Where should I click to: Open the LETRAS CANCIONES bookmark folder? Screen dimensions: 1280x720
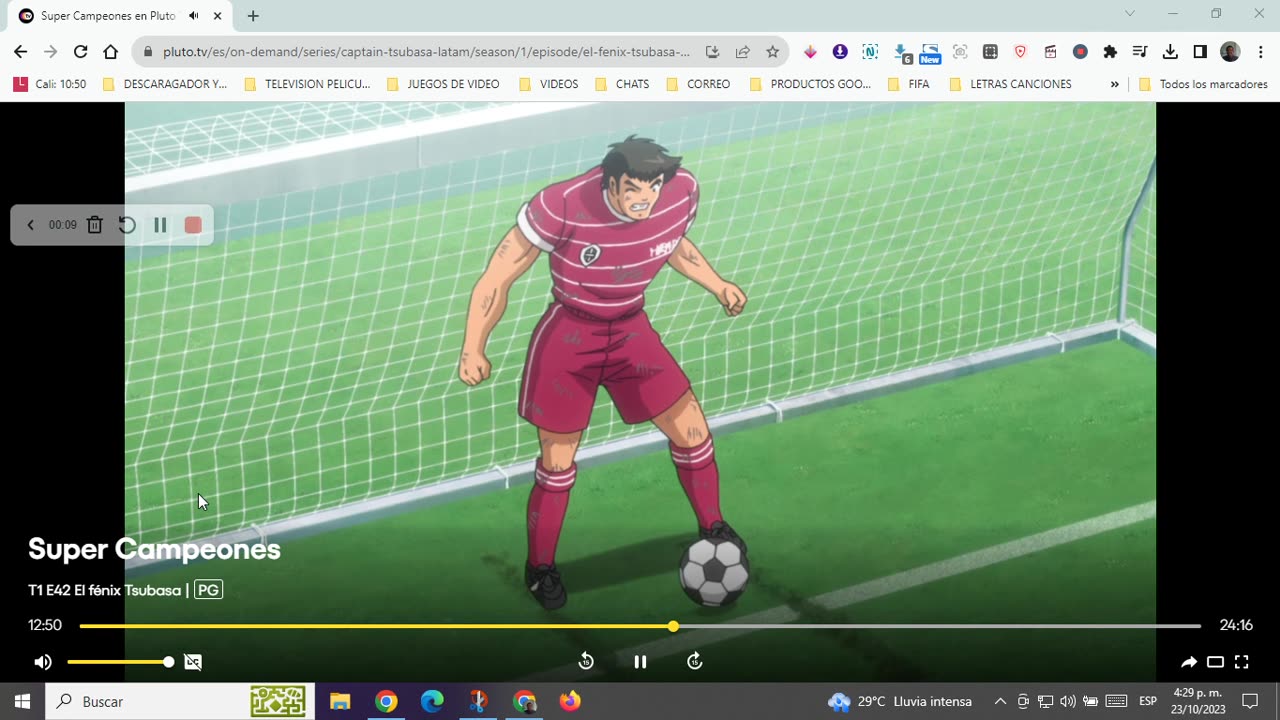pyautogui.click(x=1010, y=84)
